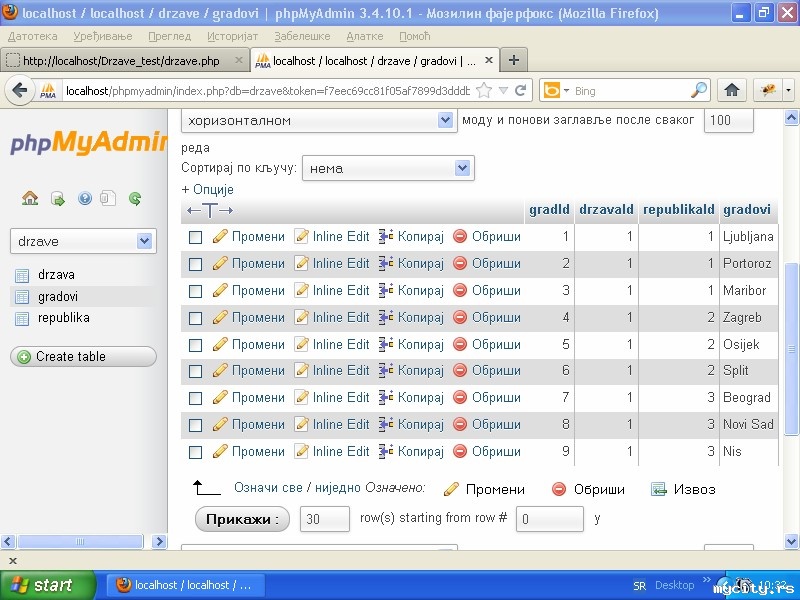Click the phpMyAdmin home icon in sidebar

pos(30,198)
